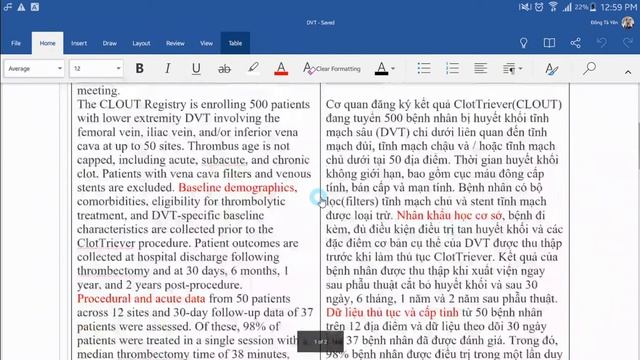Switch to the Table tab
640x360 pixels.
(235, 43)
